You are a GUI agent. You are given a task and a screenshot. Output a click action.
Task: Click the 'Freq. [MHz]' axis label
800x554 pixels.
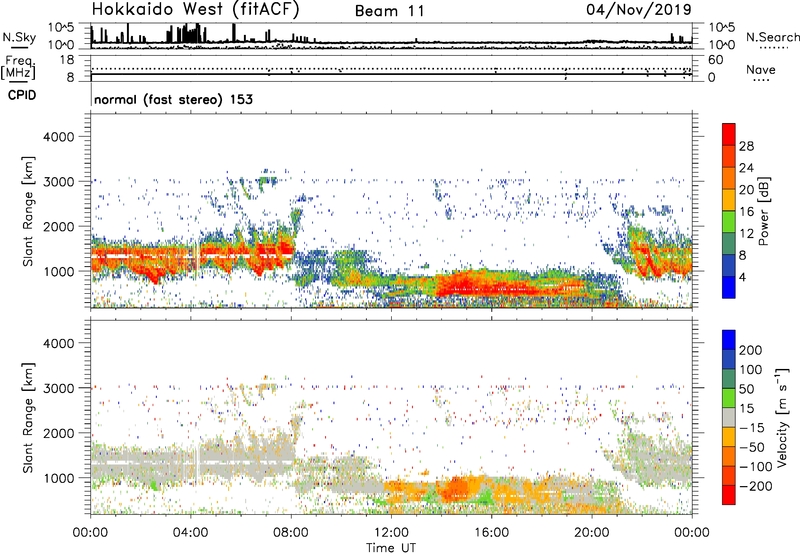coord(18,67)
